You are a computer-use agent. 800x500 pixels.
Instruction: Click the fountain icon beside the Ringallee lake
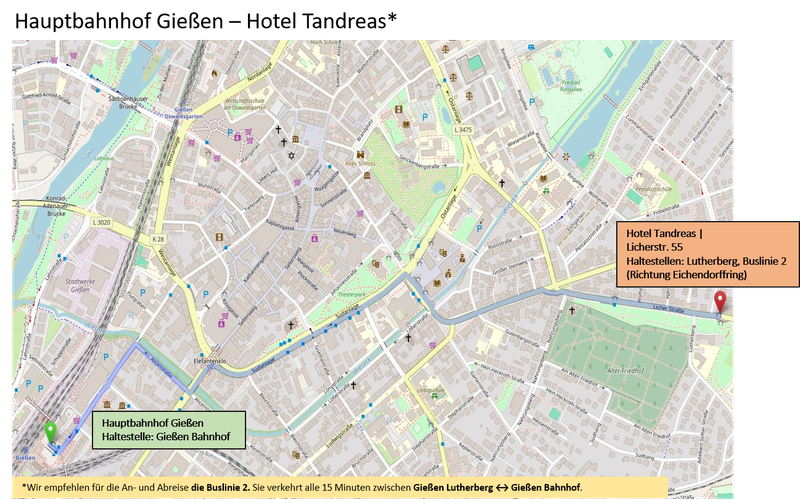(565, 157)
